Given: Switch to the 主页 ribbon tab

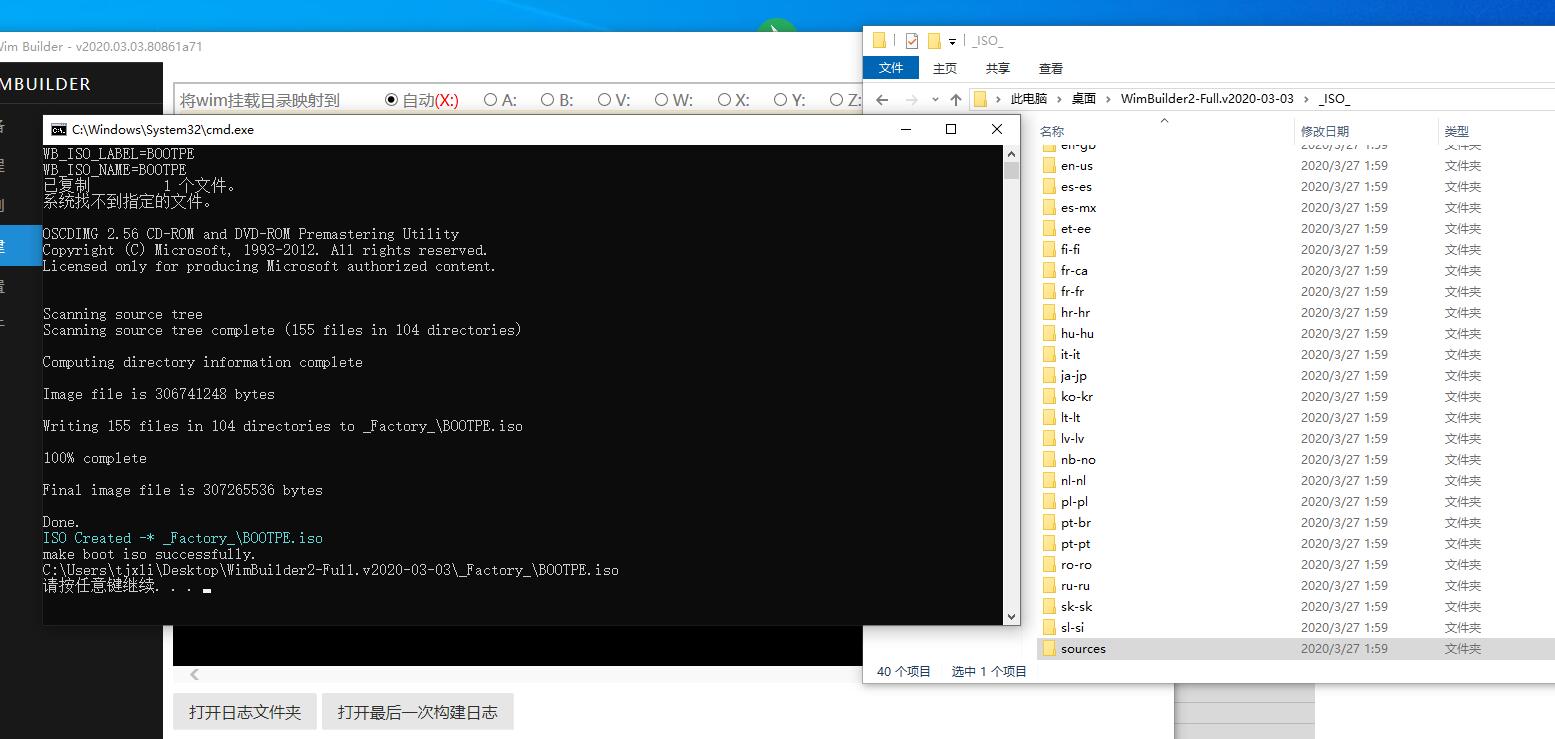Looking at the screenshot, I should pyautogui.click(x=945, y=68).
